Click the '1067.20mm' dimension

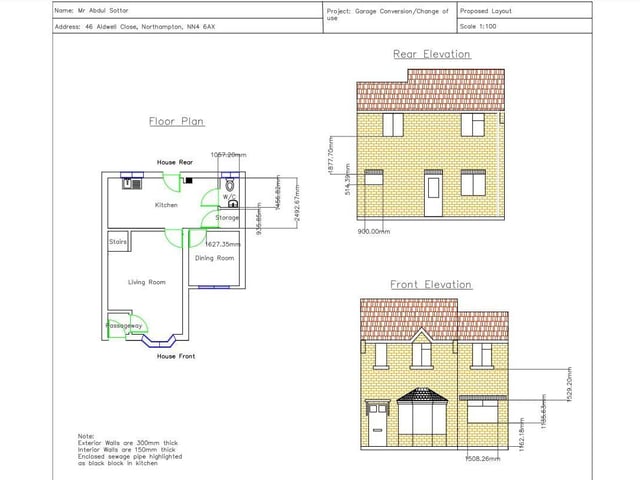[x=229, y=155]
